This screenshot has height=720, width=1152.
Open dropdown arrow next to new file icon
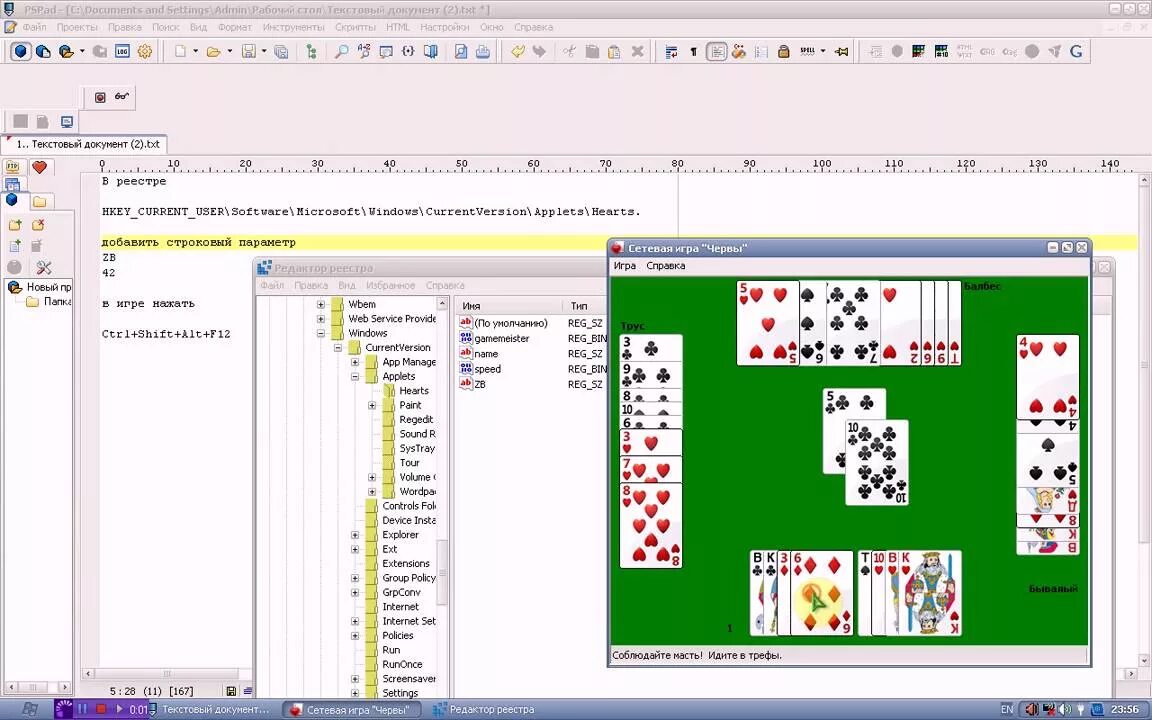point(195,51)
